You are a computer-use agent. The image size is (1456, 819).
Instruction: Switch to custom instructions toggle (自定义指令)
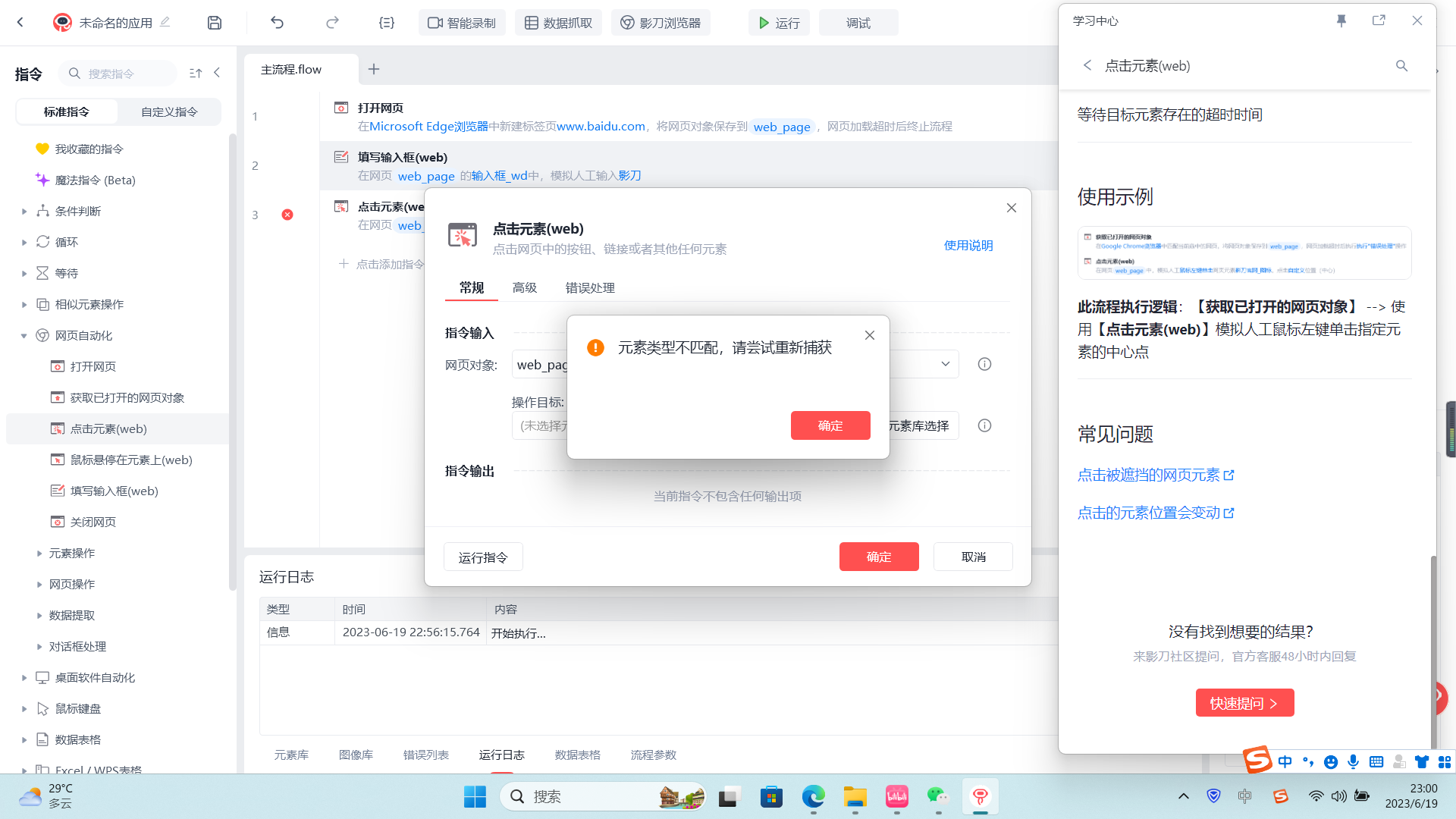pos(169,111)
